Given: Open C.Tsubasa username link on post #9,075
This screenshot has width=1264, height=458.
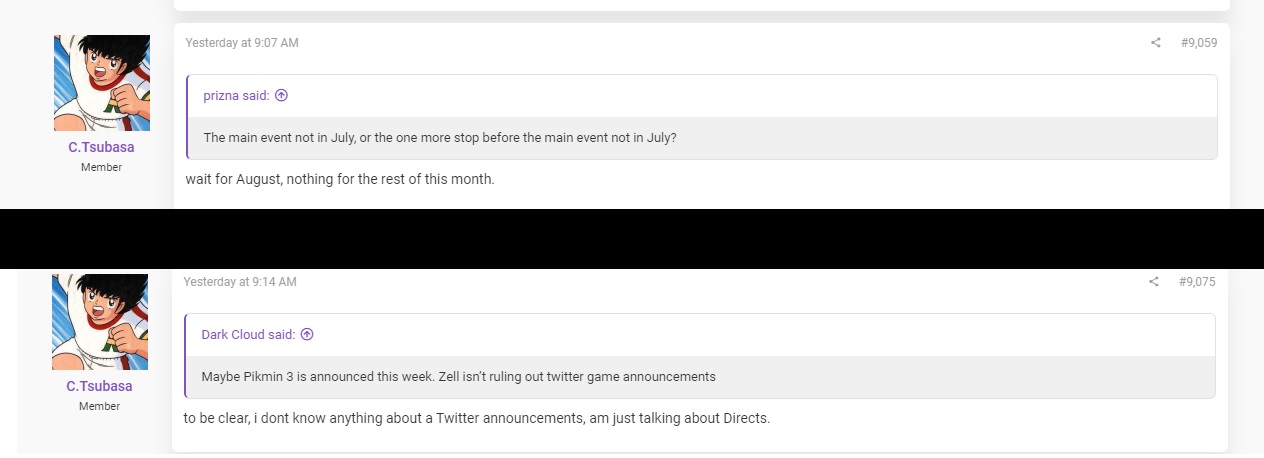Looking at the screenshot, I should tap(99, 386).
